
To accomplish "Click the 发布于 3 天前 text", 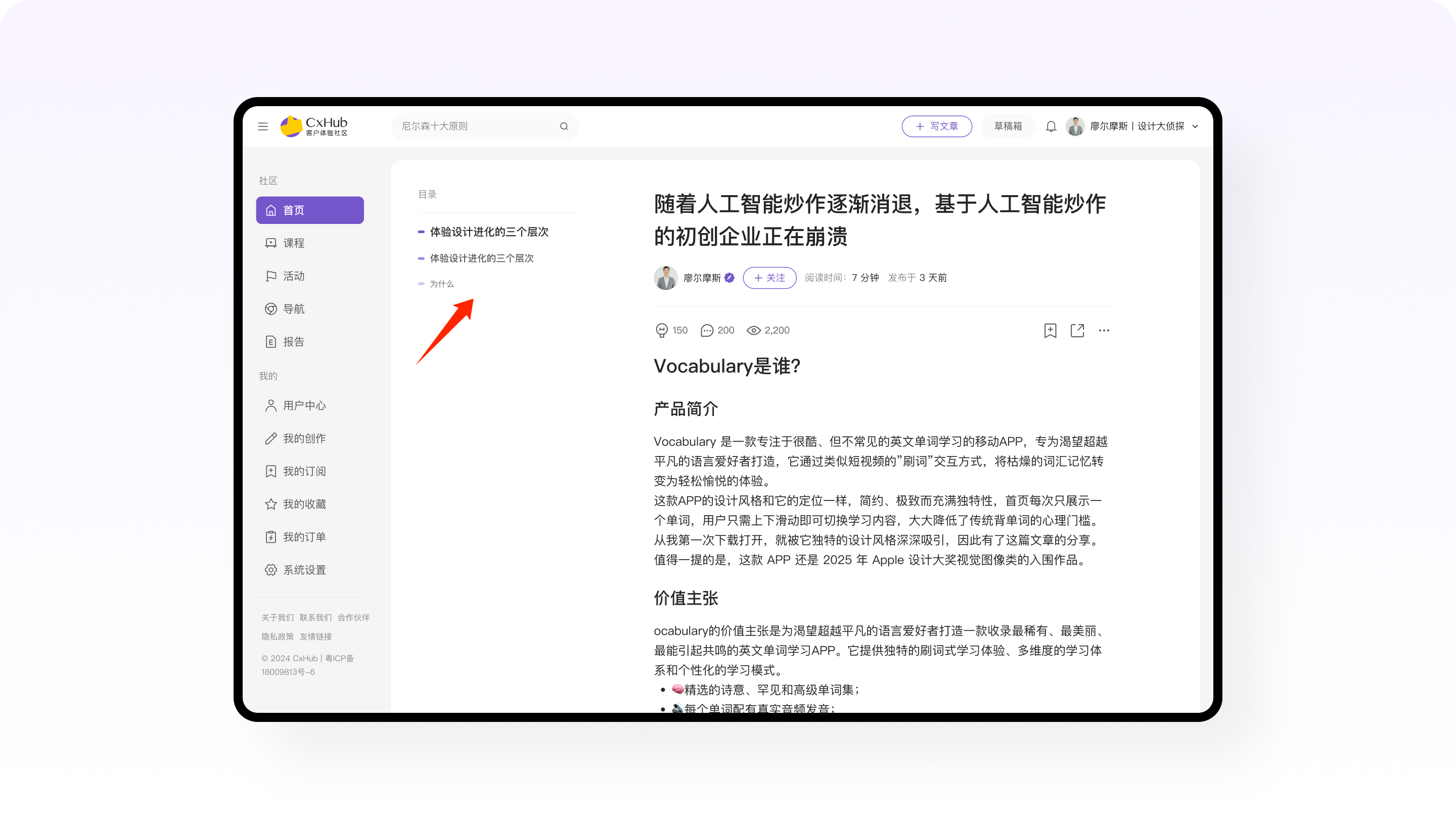I will click(x=917, y=278).
